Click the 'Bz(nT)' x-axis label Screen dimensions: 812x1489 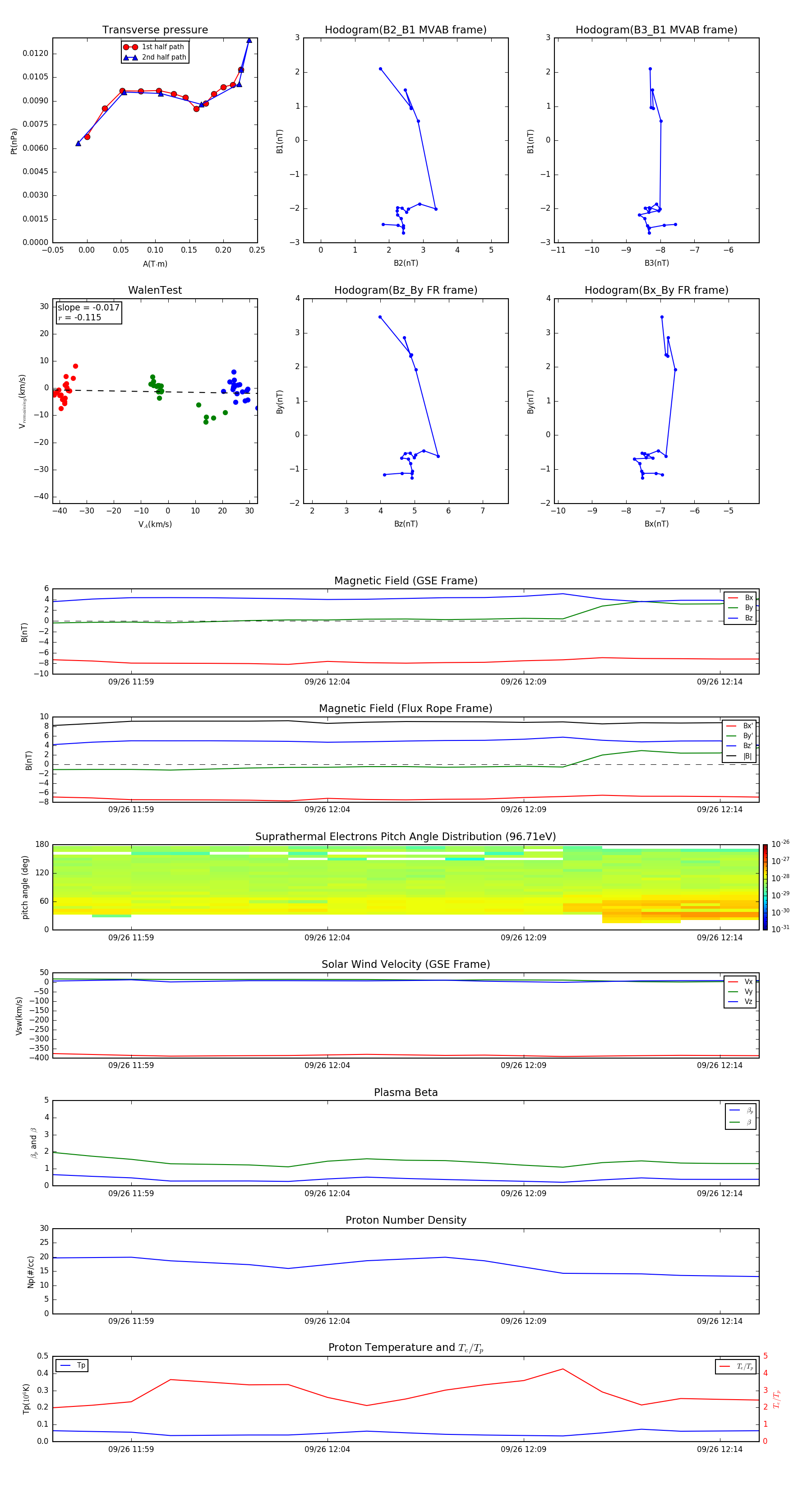click(406, 524)
